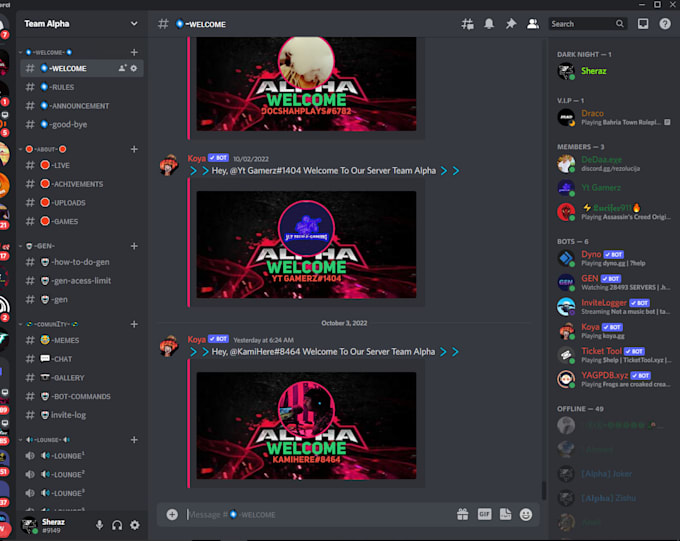The image size is (680, 541).
Task: Deafen using the headphones icon
Action: coord(117,525)
